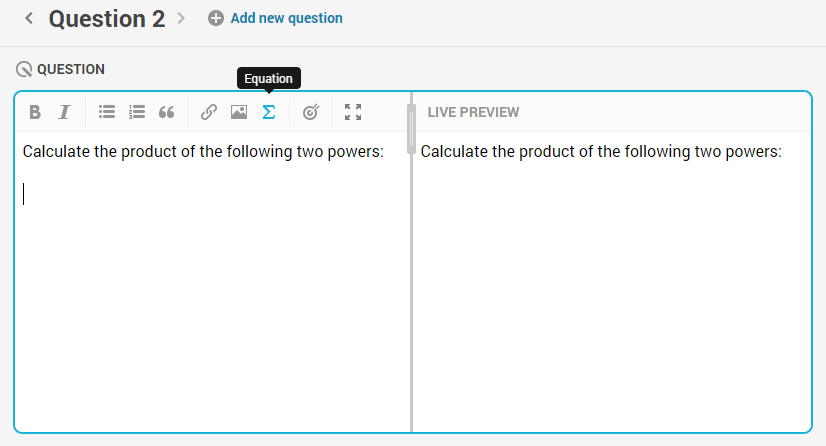Click the Add new question link
This screenshot has width=826, height=446.
(287, 18)
